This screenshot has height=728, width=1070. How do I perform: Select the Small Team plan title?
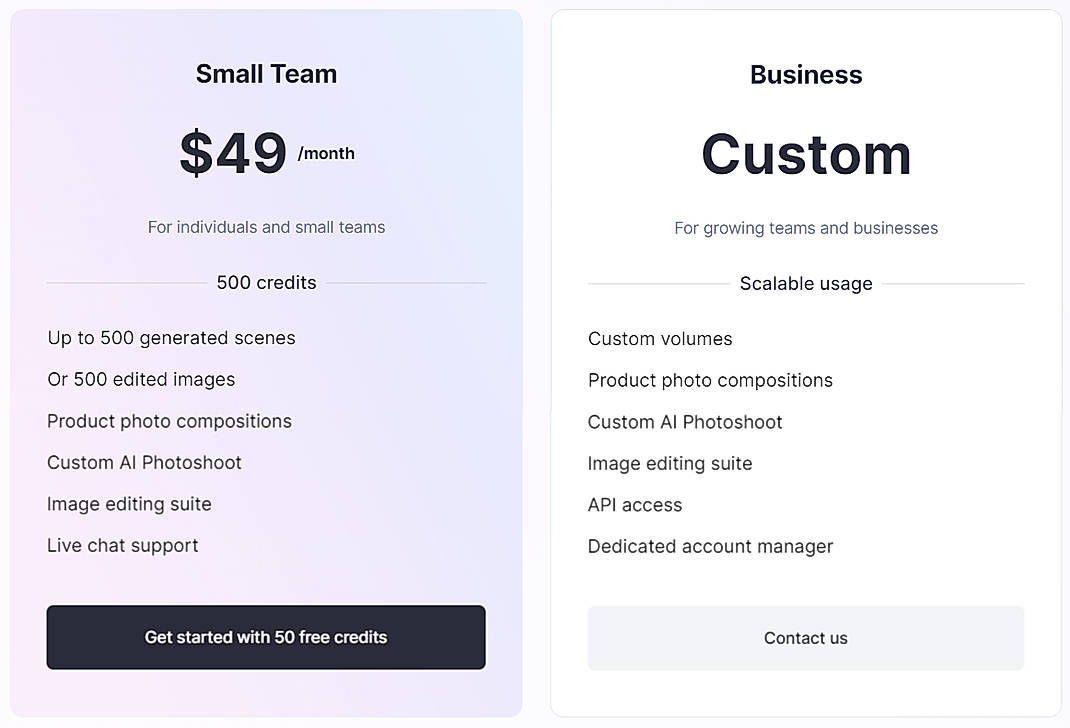coord(266,73)
